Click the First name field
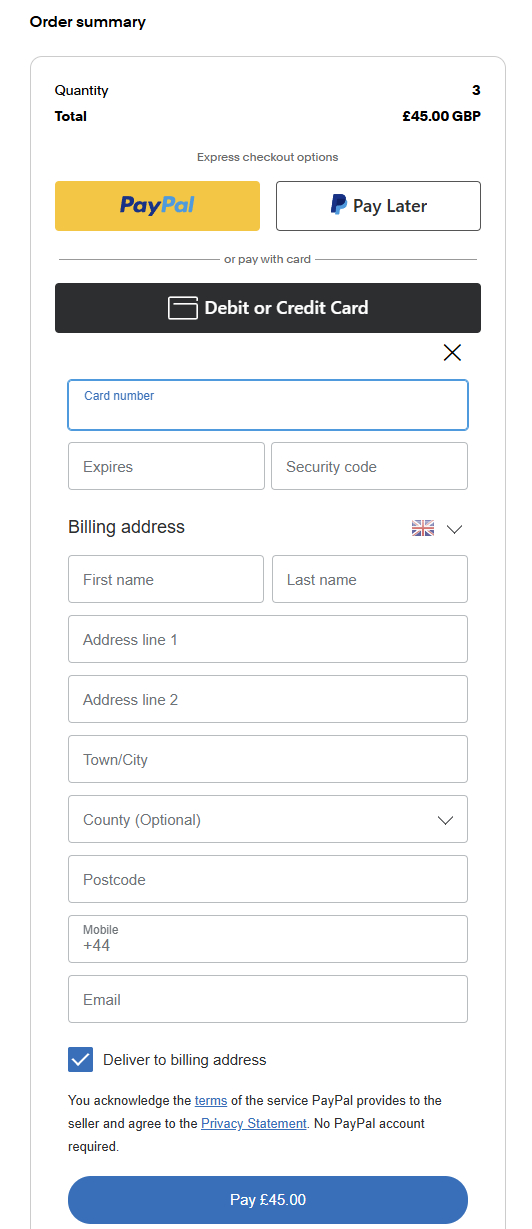Screen dimensions: 532x1229 [166, 579]
